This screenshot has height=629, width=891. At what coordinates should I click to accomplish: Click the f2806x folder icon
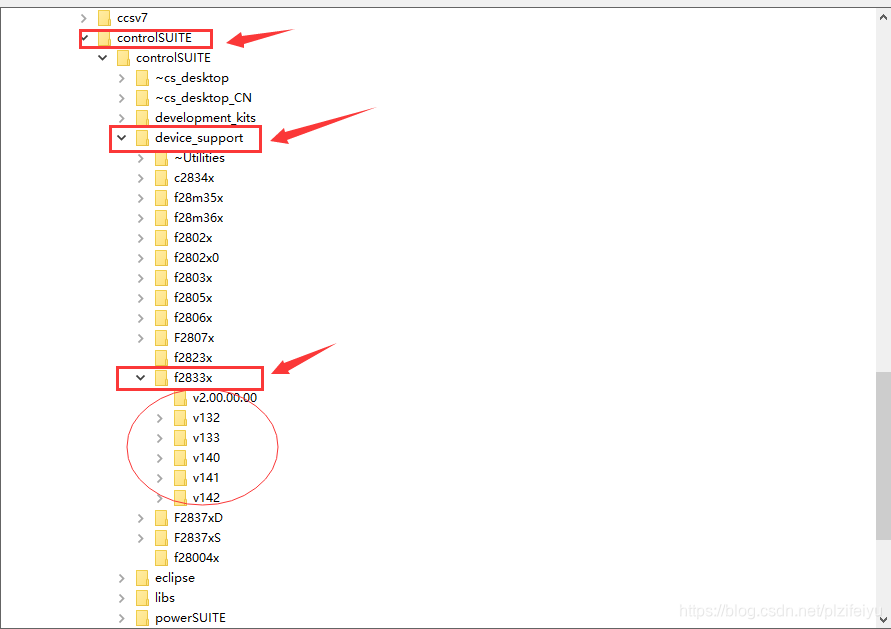point(161,318)
